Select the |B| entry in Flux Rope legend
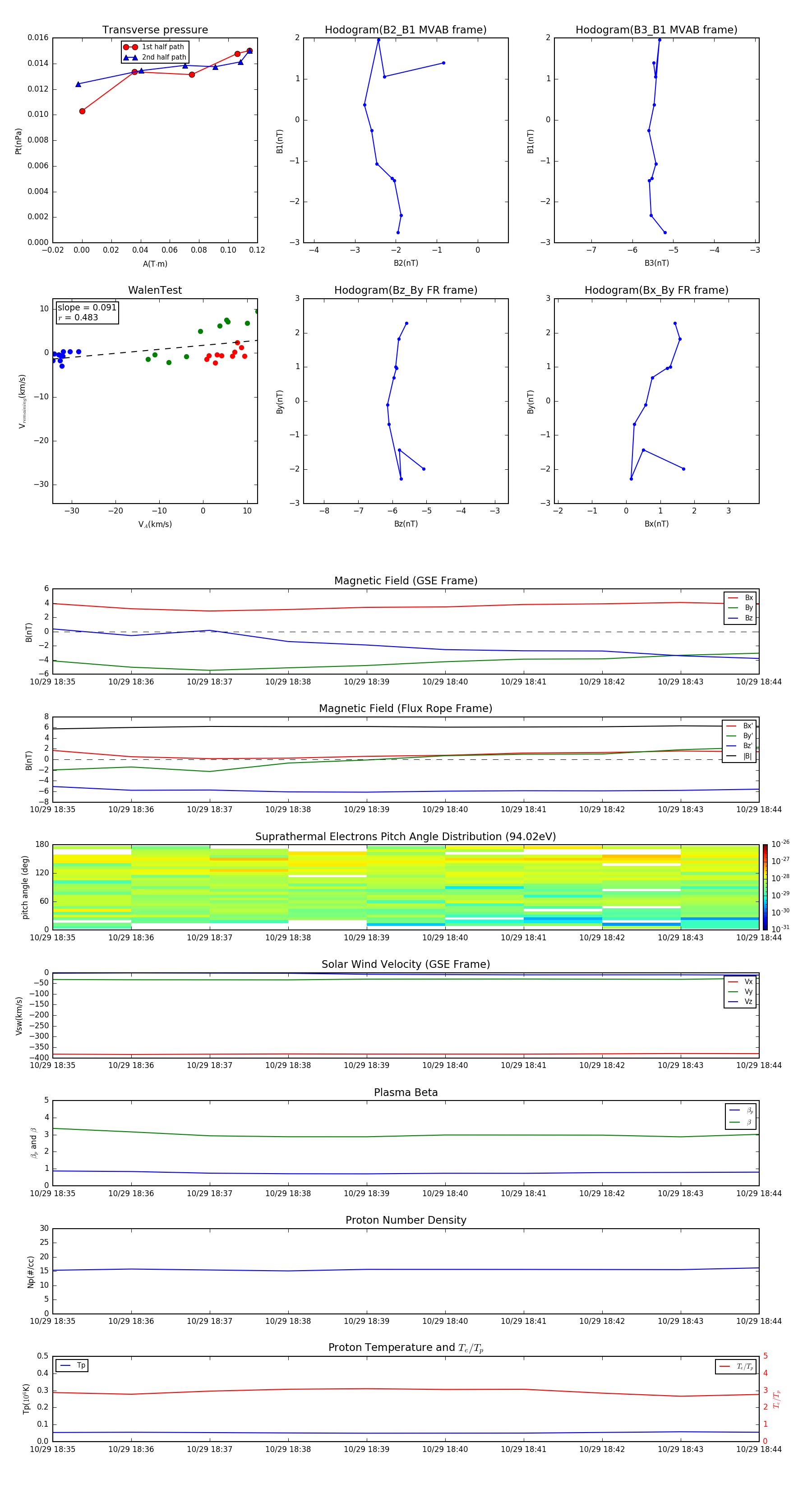Image resolution: width=812 pixels, height=1489 pixels. click(x=739, y=756)
